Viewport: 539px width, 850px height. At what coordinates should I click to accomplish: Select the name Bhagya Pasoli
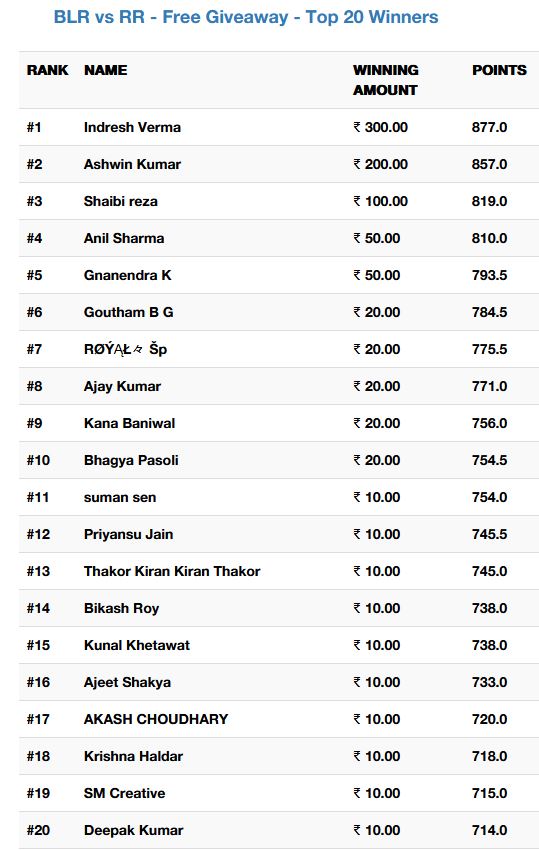[x=131, y=460]
